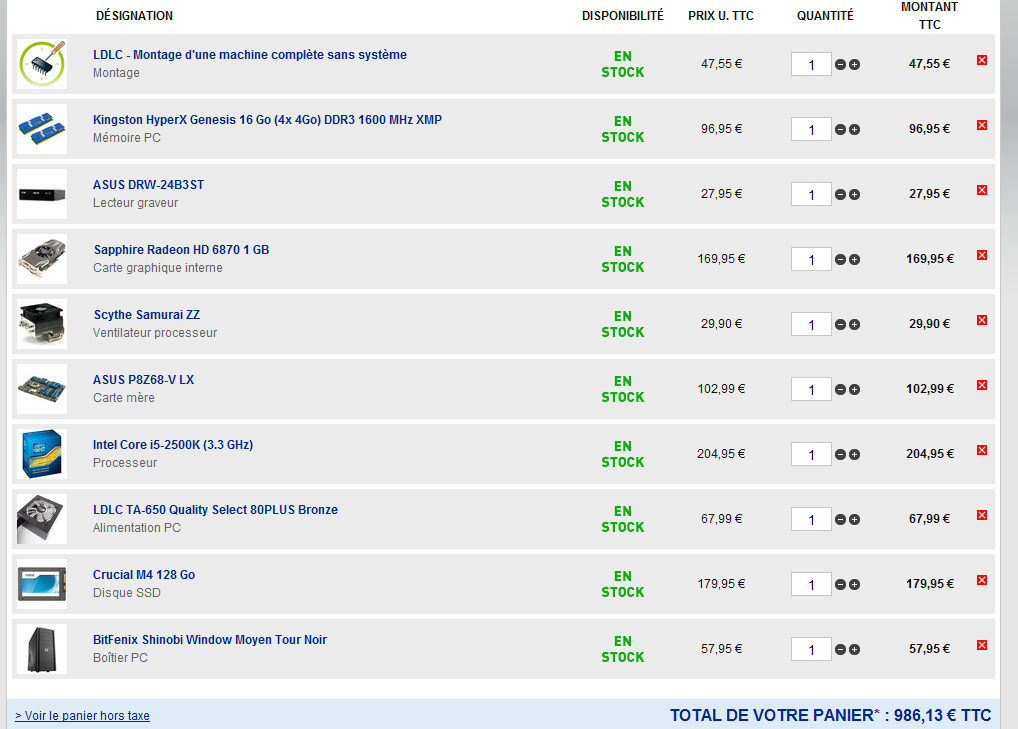Click the LDLC Montage chip thumbnail
Screen dimensions: 1018x729
(42, 64)
